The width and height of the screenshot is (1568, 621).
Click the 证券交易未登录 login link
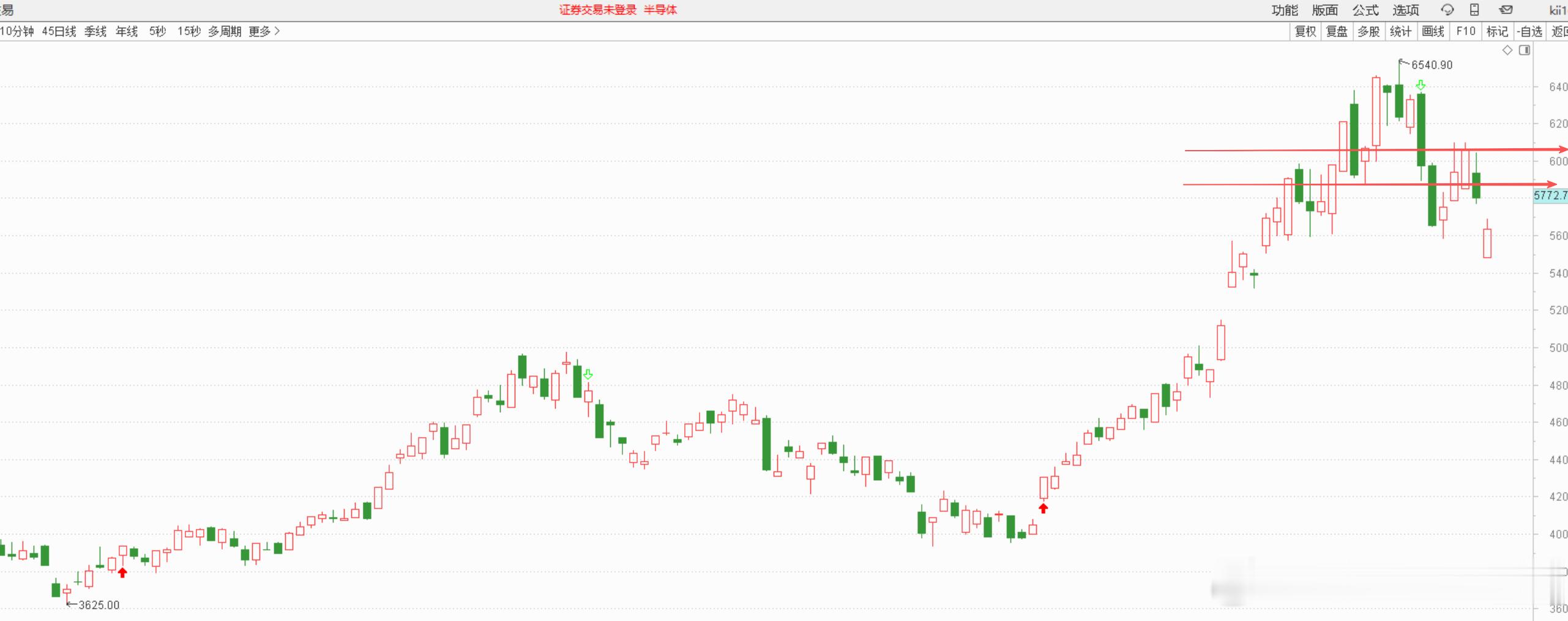pyautogui.click(x=598, y=10)
